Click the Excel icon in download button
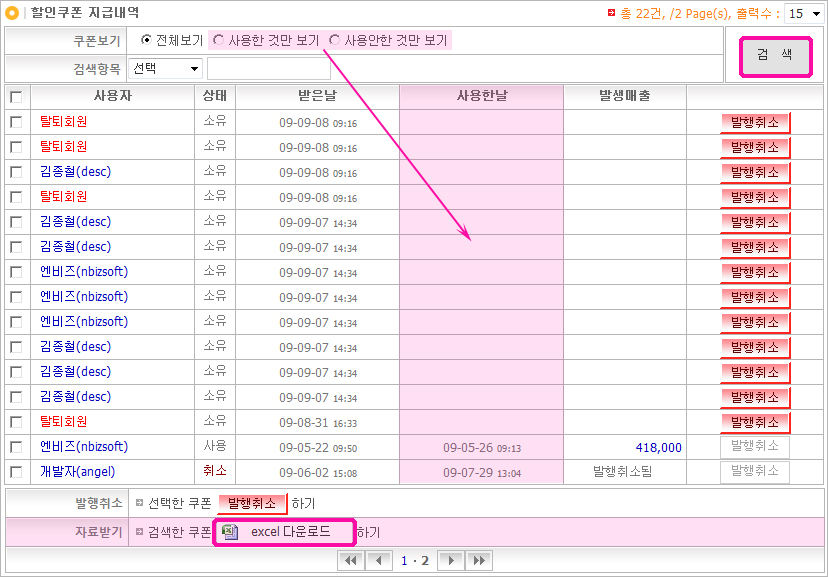The height and width of the screenshot is (577, 828). click(230, 532)
